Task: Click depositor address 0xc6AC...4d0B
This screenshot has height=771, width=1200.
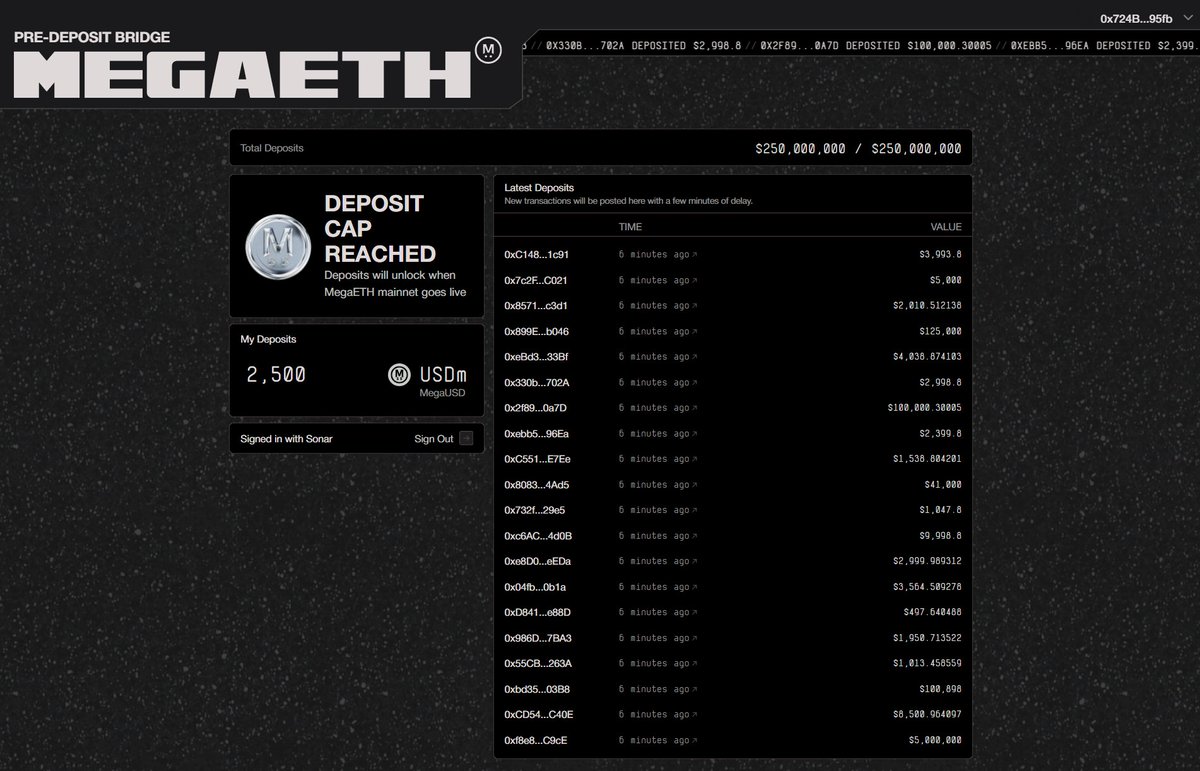Action: 538,535
